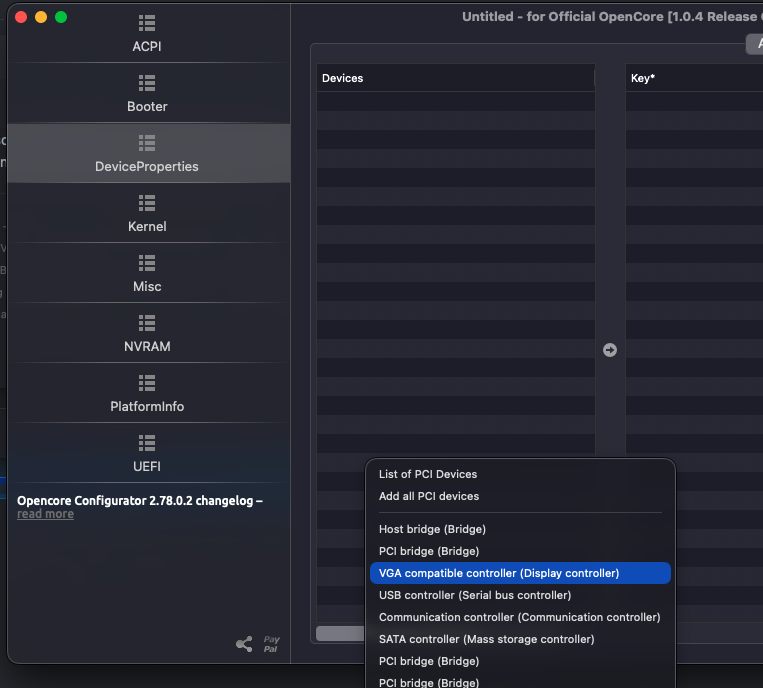Click the Devices column header
Image resolution: width=763 pixels, height=688 pixels.
click(455, 78)
